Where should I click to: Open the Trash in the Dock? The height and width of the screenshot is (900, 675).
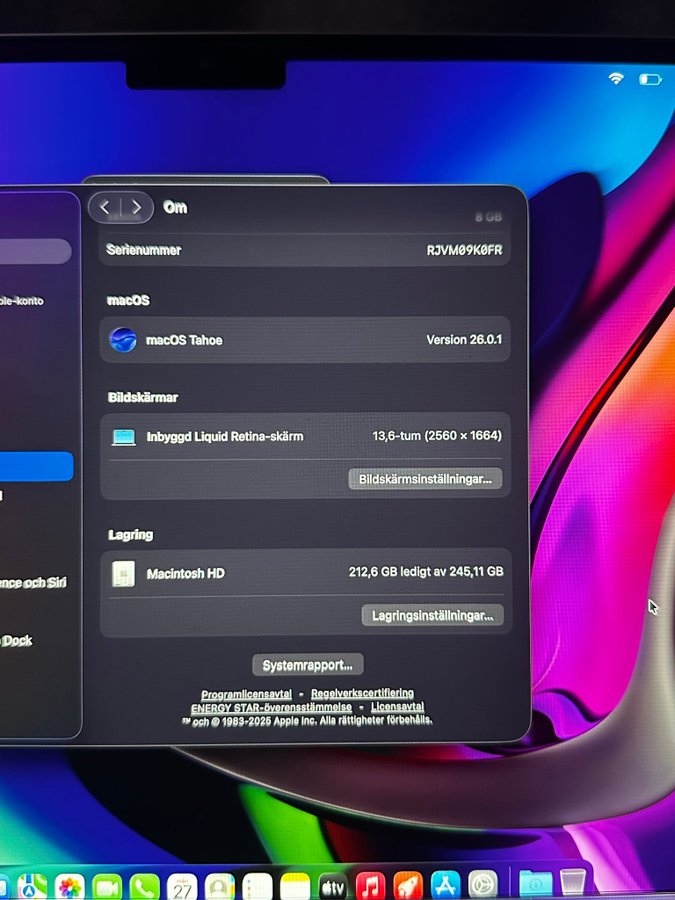(x=572, y=883)
